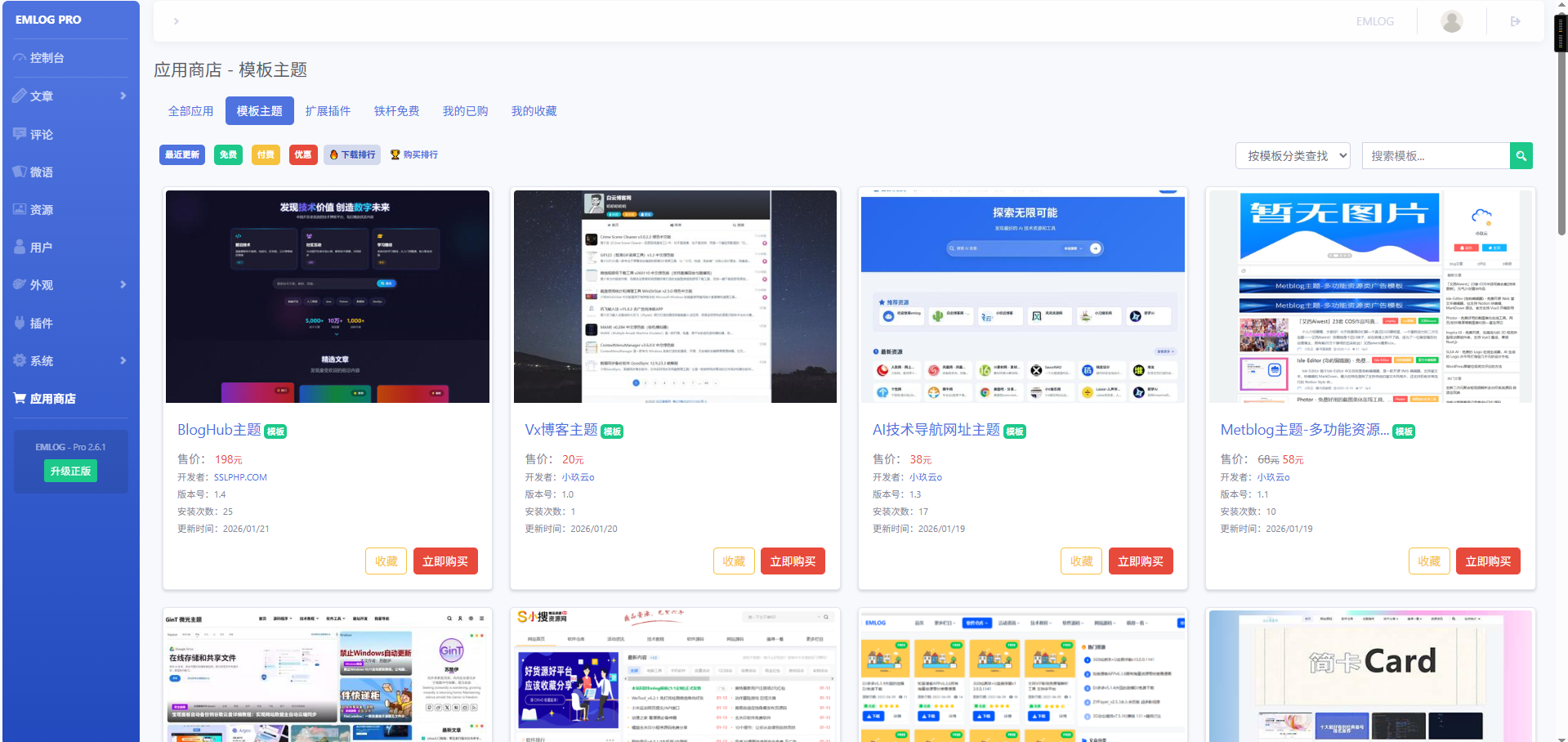Filter by 付费 paid tag
Screen dimensions: 1568x742
266,154
